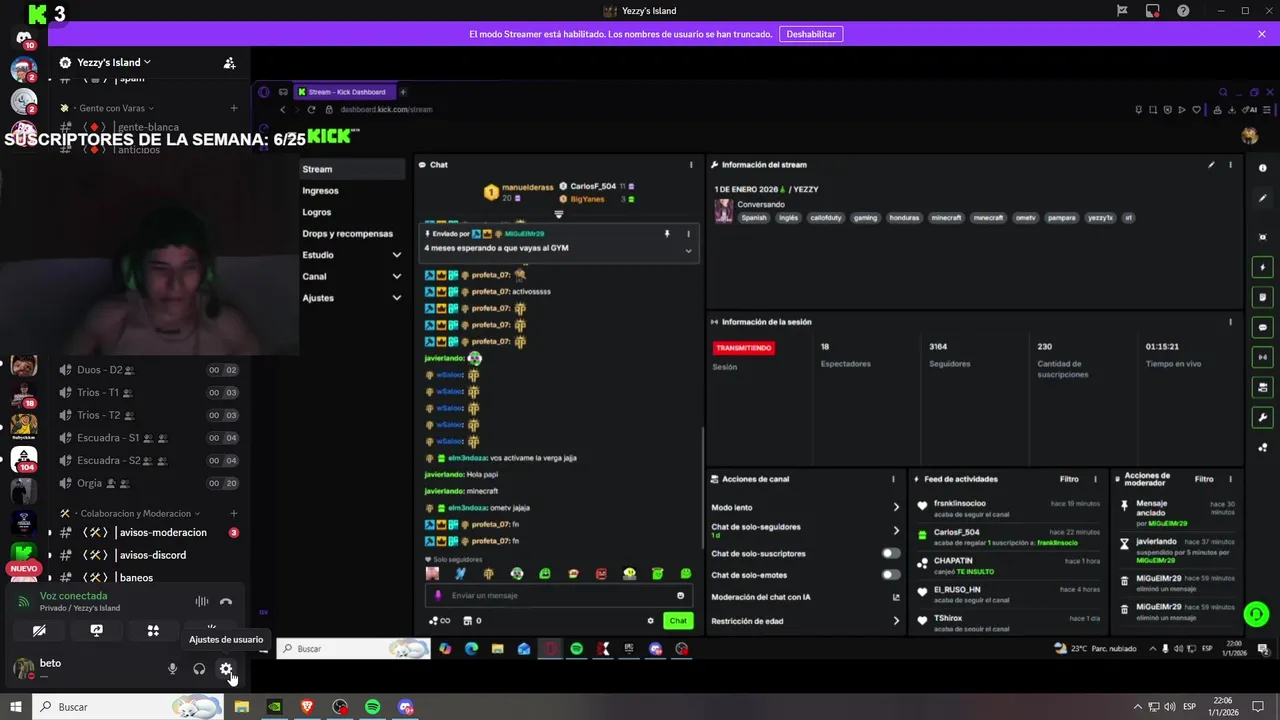Join the Escuadra - S2 voice channel
The image size is (1280, 720).
point(148,461)
